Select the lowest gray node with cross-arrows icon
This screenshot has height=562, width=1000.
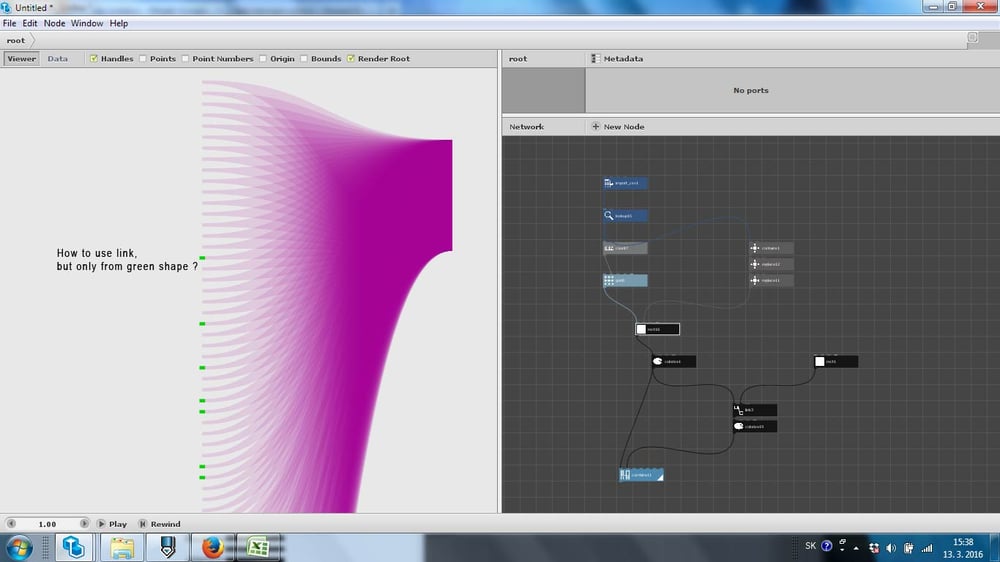pos(771,280)
